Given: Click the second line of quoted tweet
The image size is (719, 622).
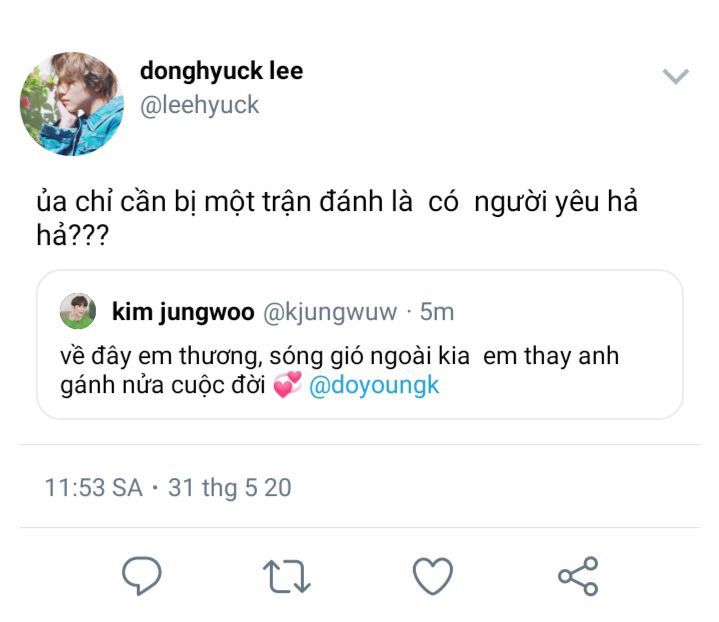Looking at the screenshot, I should point(250,385).
